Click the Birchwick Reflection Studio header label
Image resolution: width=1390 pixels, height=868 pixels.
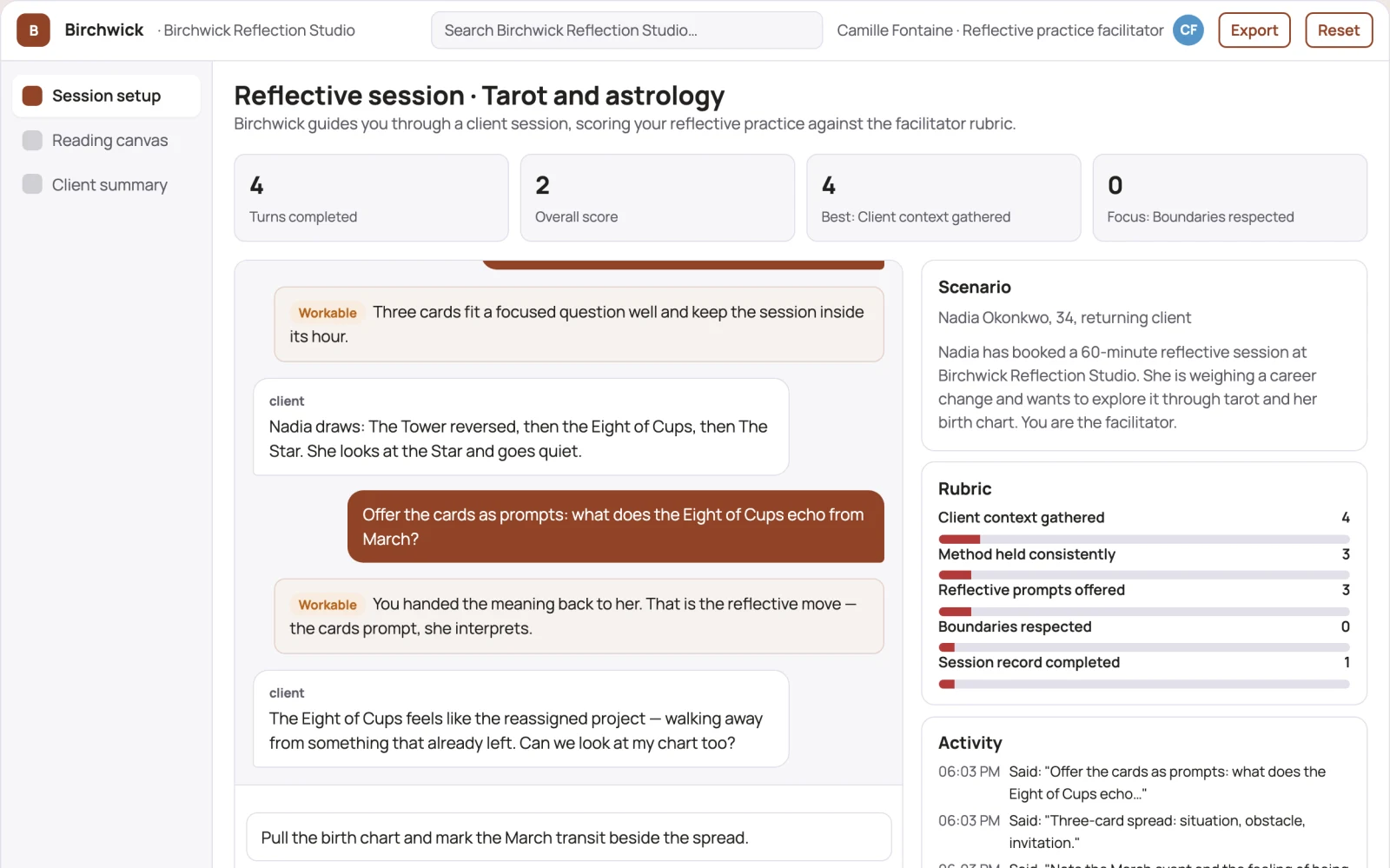257,30
